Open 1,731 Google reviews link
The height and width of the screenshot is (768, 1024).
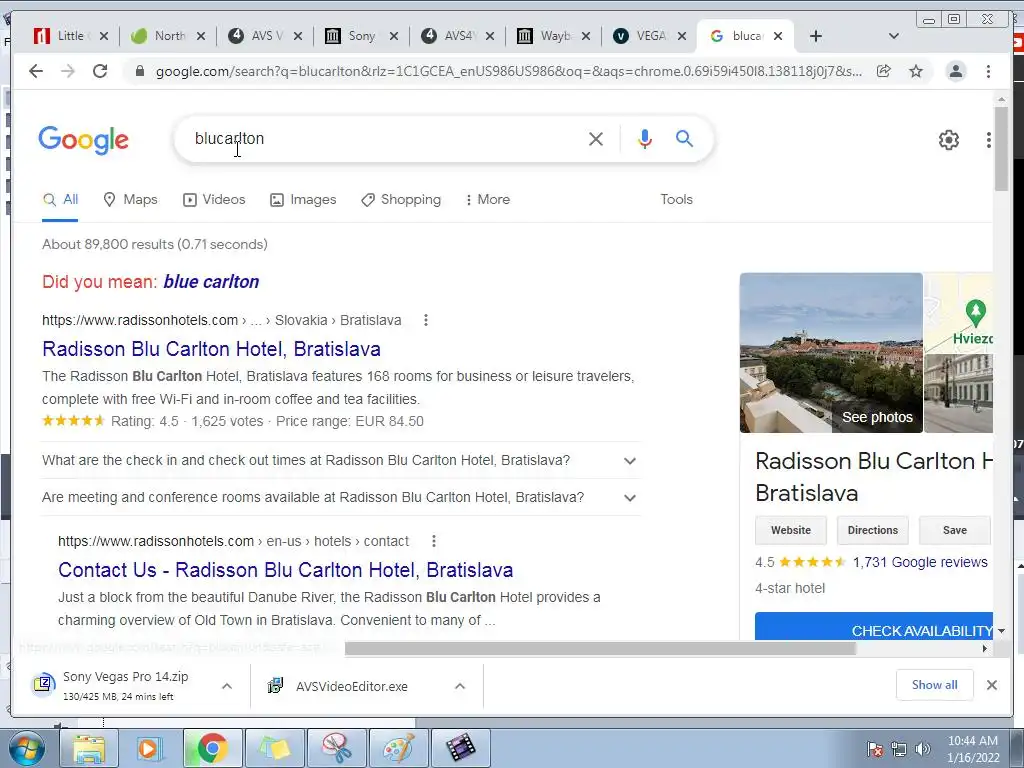[x=920, y=562]
